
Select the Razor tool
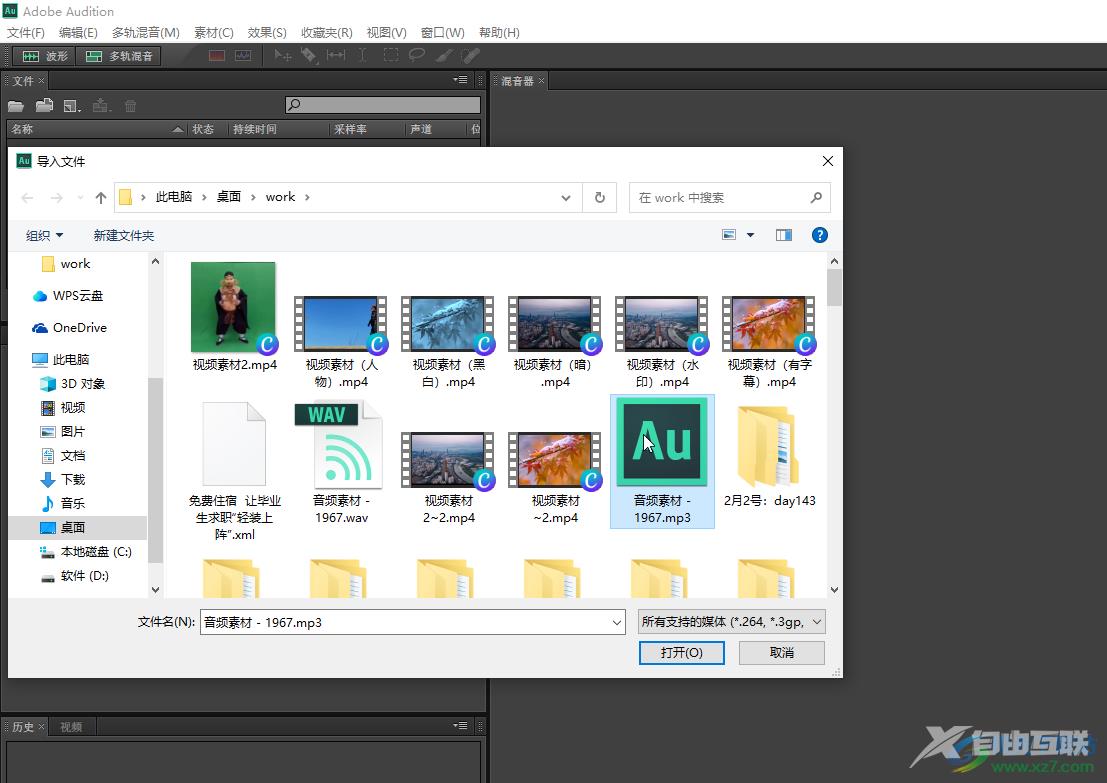coord(309,56)
